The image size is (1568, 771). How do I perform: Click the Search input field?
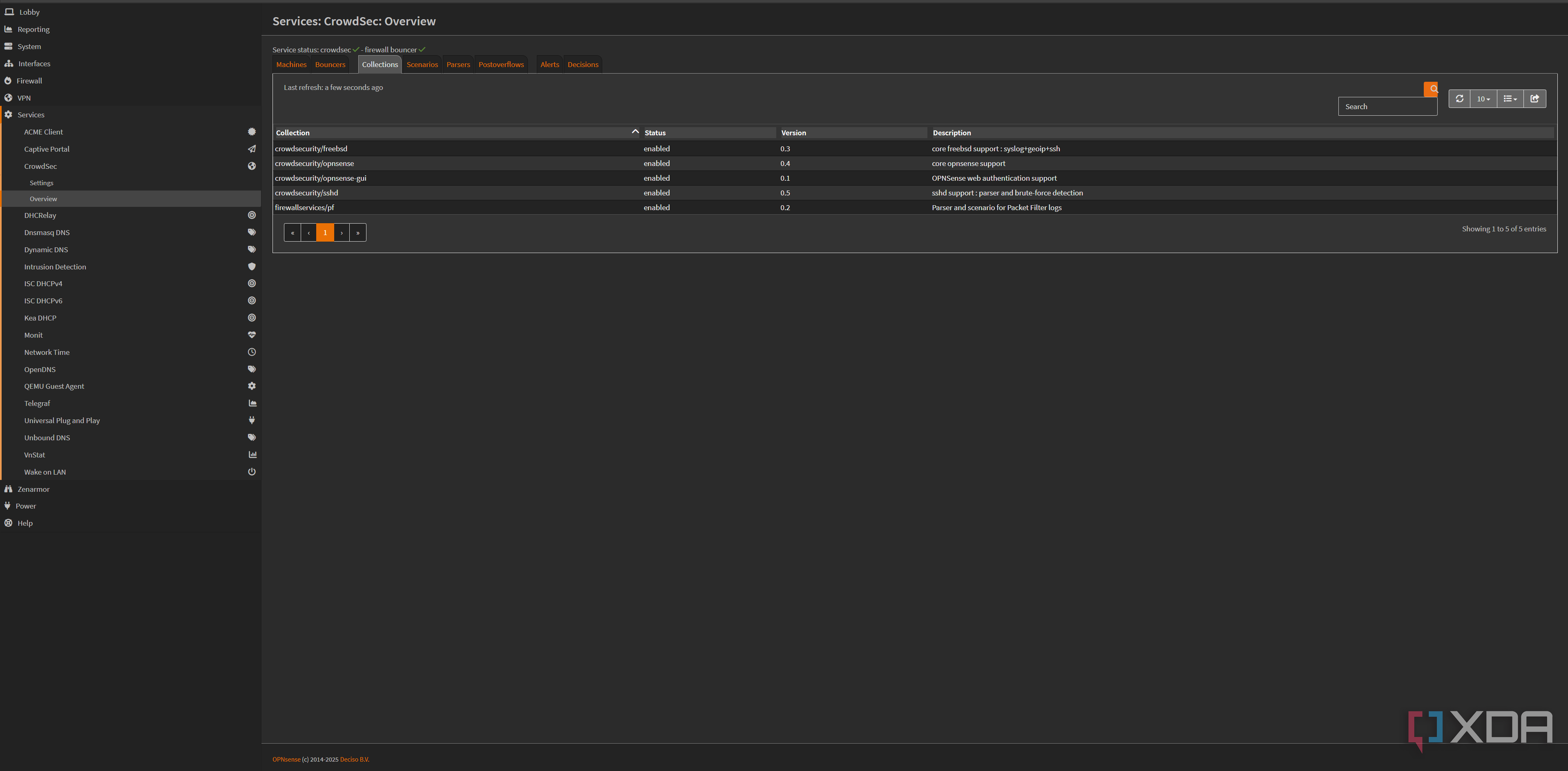coord(1387,107)
